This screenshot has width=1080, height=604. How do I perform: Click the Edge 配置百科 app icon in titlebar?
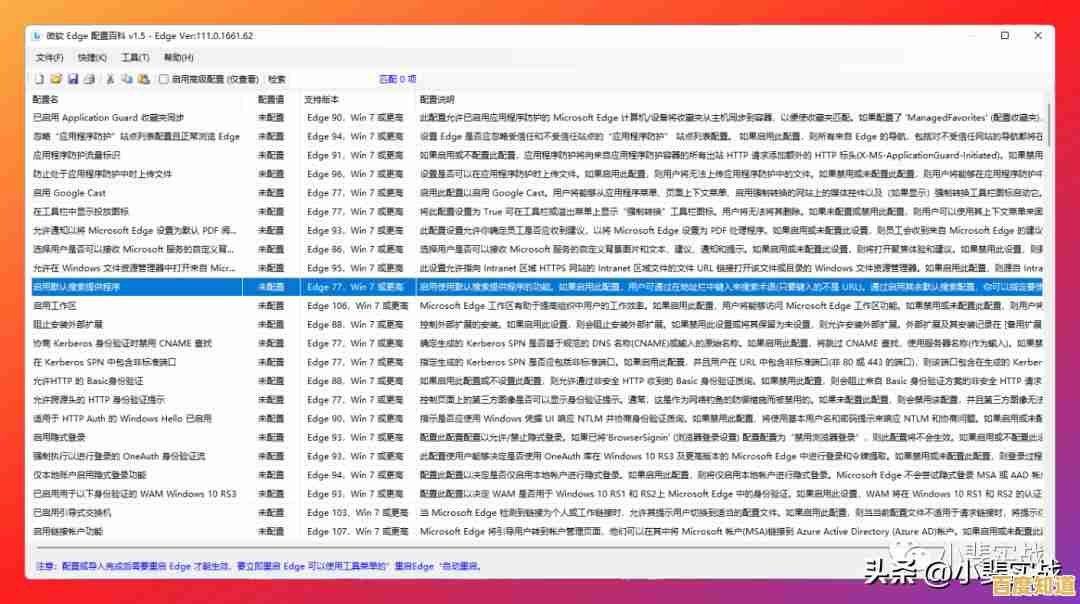click(x=35, y=35)
